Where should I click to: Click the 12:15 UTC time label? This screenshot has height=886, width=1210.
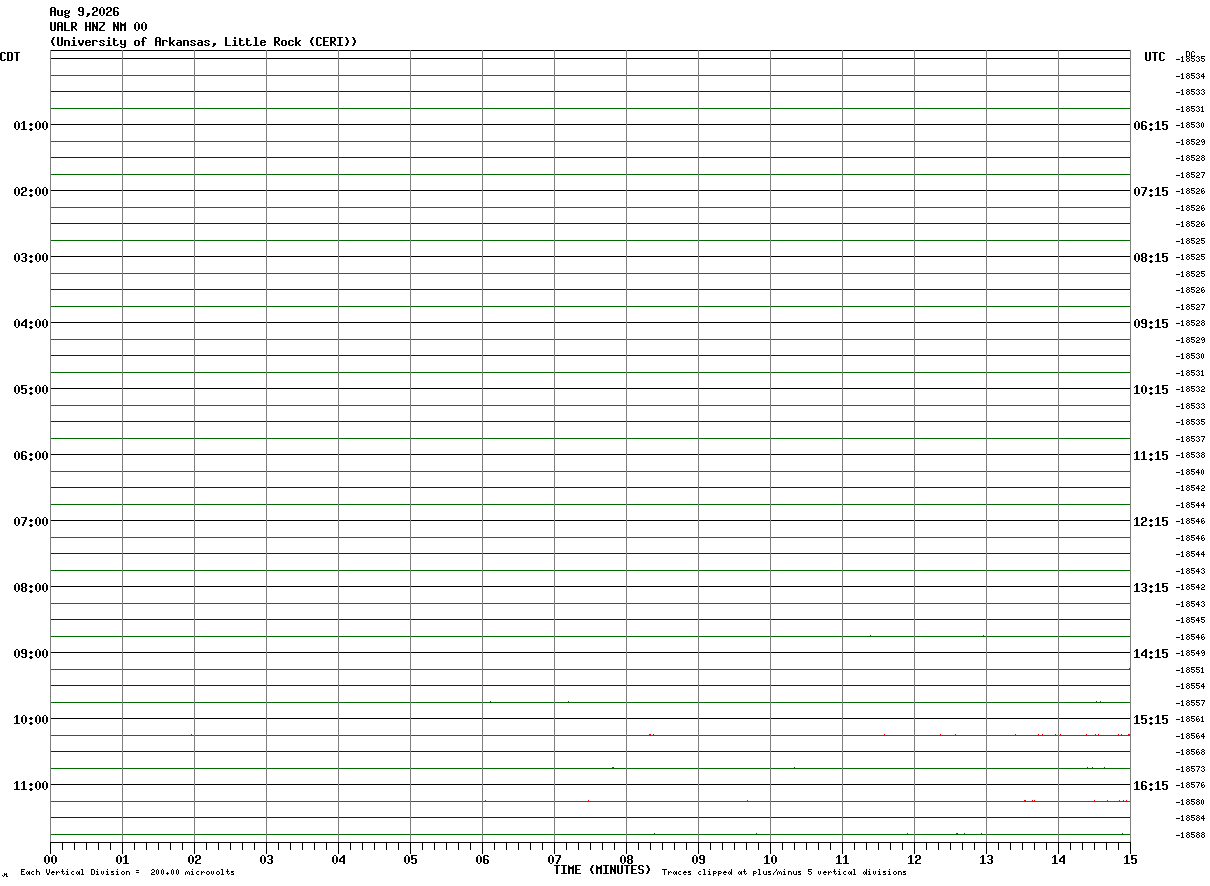click(1150, 522)
